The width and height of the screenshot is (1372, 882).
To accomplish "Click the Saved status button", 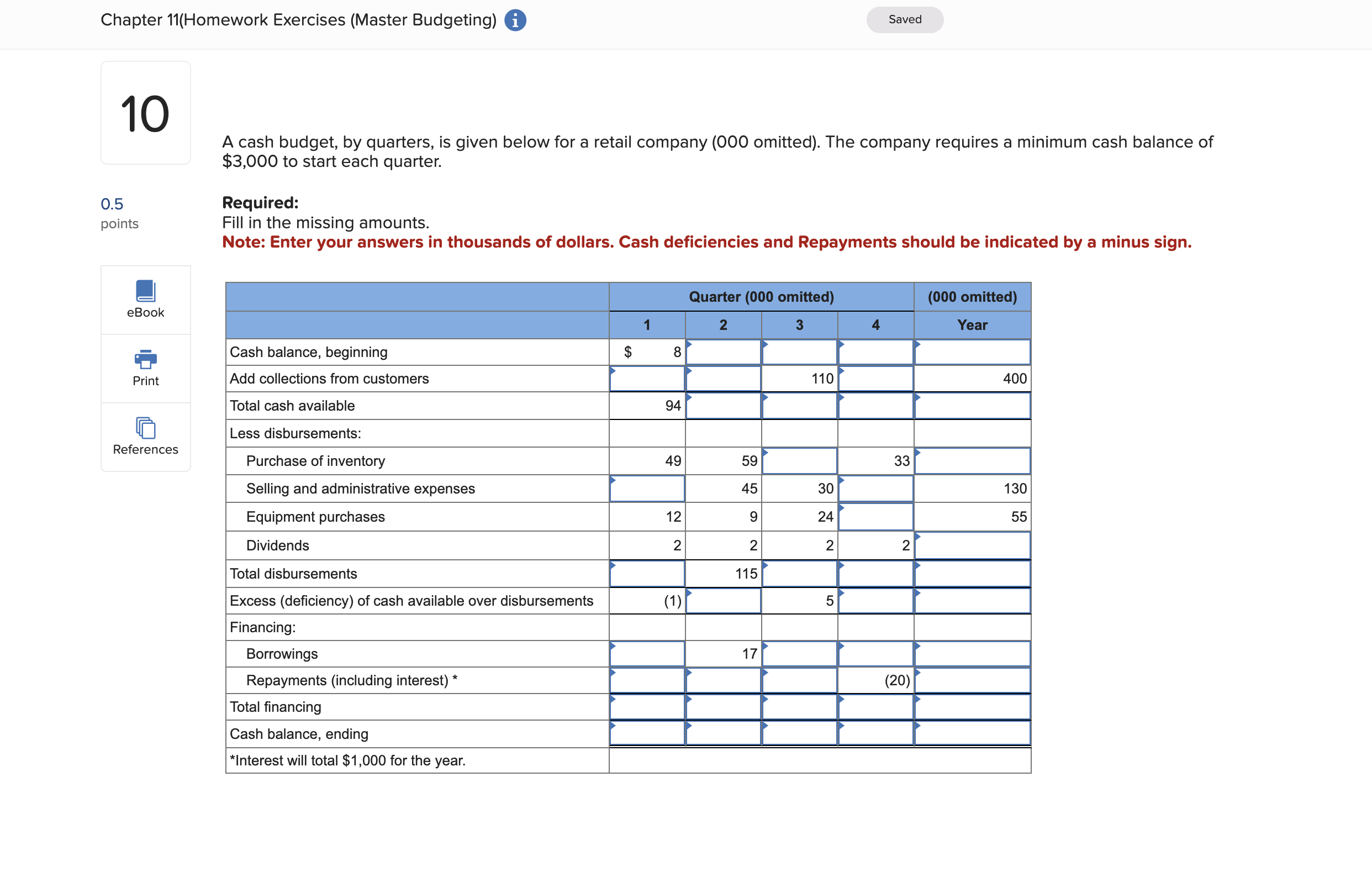I will [904, 19].
